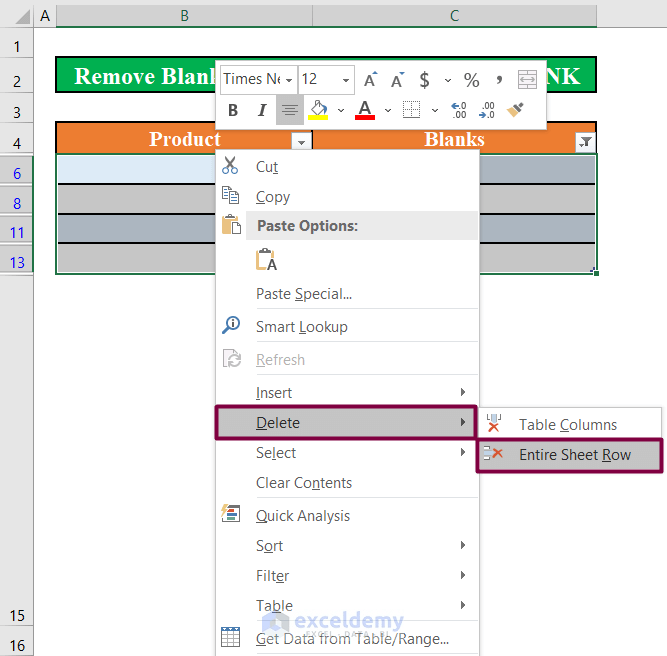
Task: Click the Merge & Center icon
Action: tap(527, 80)
